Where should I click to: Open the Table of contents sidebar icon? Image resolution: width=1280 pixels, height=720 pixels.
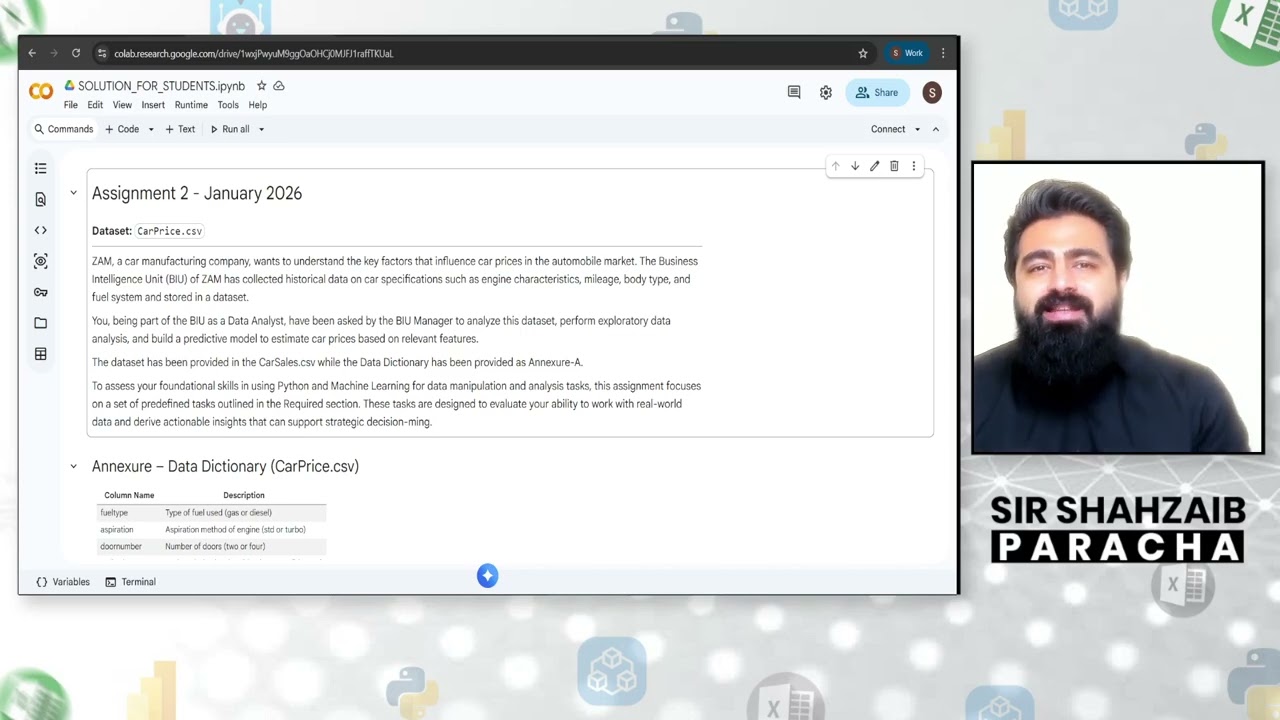coord(40,168)
